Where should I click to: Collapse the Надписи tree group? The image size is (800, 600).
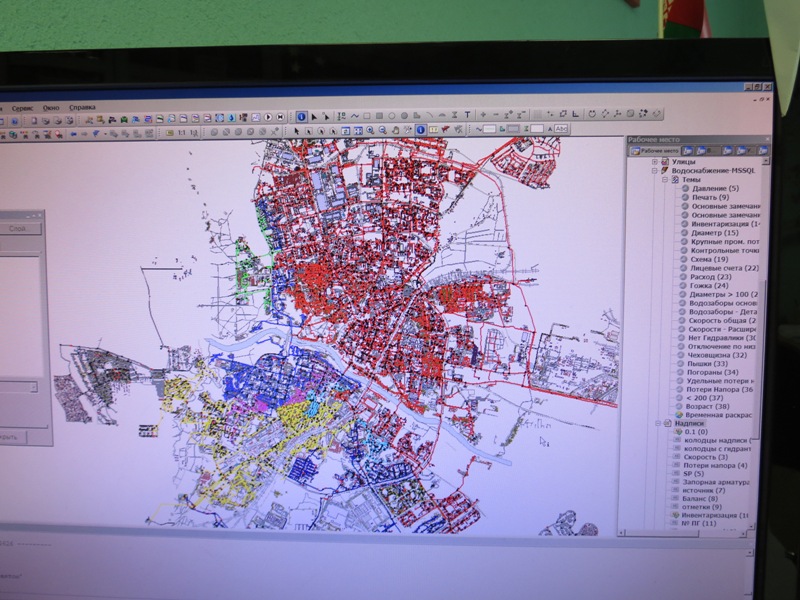click(658, 423)
